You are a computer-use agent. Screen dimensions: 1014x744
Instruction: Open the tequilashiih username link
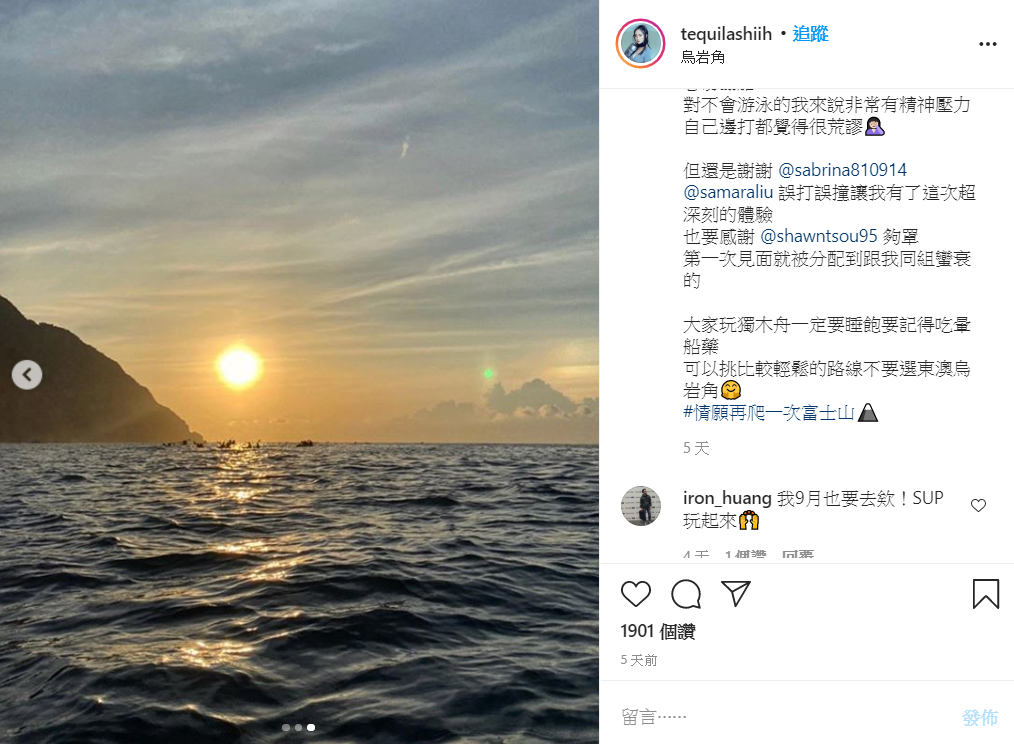726,34
